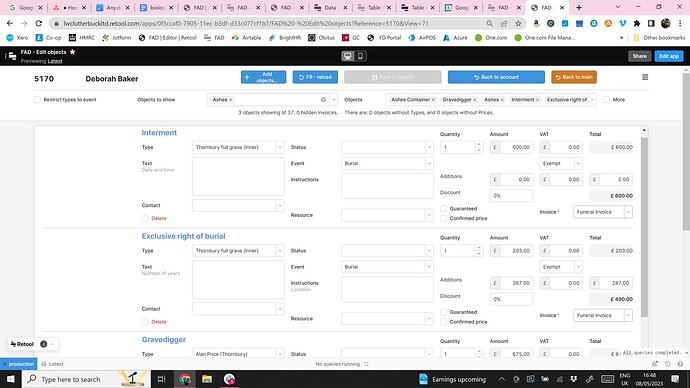Screen dimensions: 690x388
Task: Open Interment Event dropdown showing Burial
Action: click(x=387, y=163)
